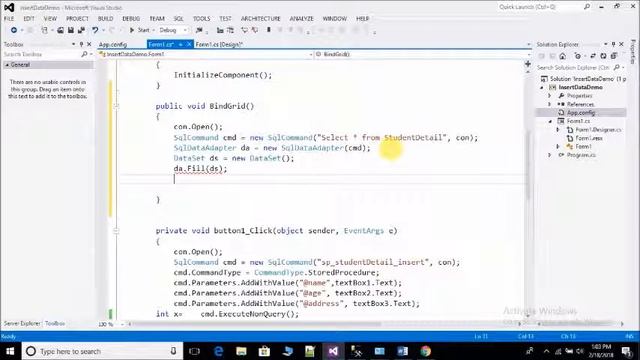Open the Toolbox window position dropdown
640x360 pixels.
click(73, 44)
